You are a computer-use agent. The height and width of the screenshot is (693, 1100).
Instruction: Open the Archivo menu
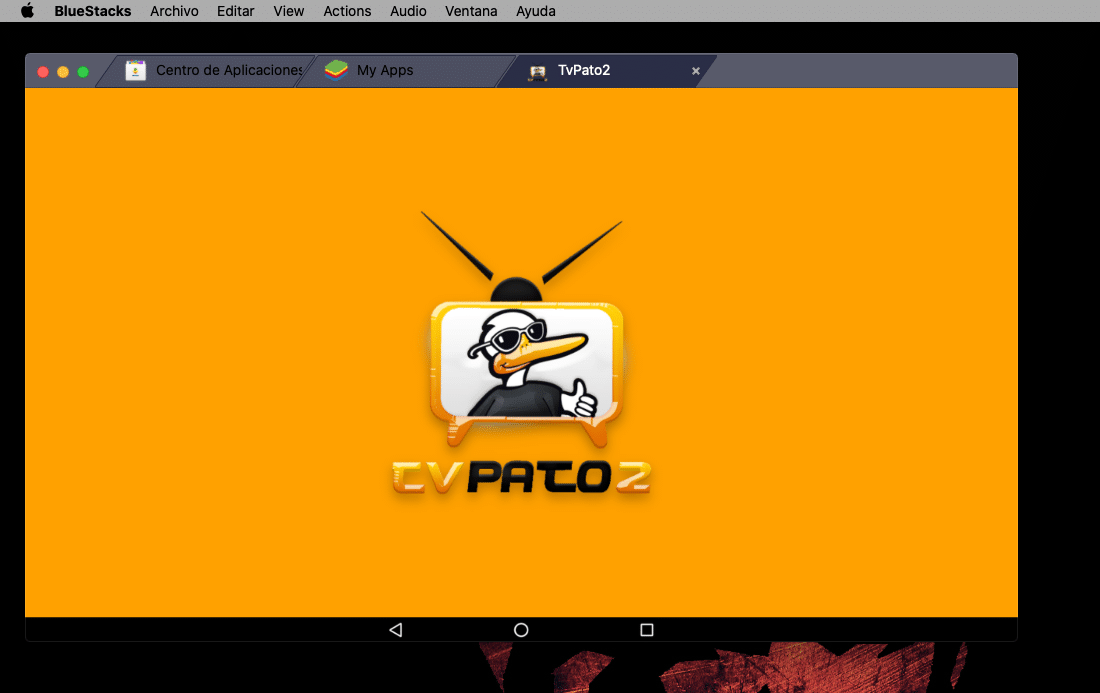click(x=174, y=11)
